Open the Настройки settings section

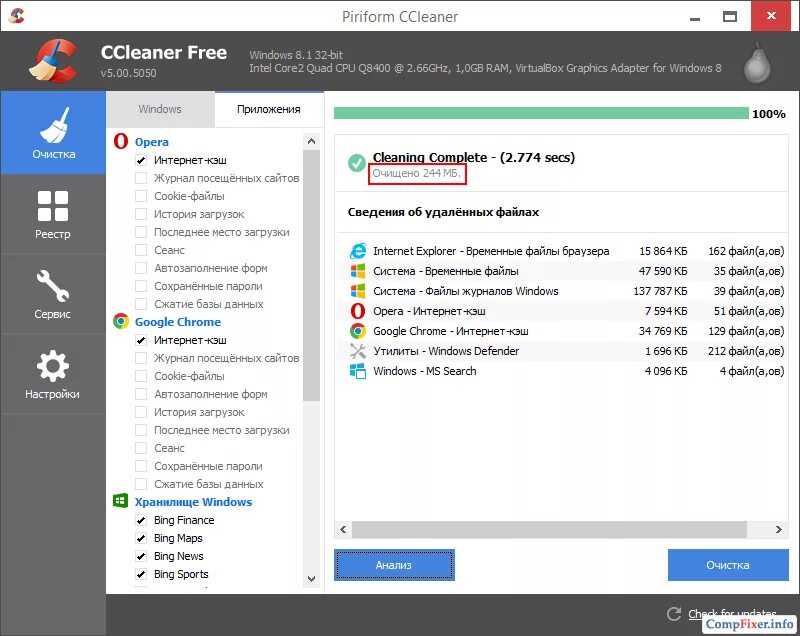[x=53, y=374]
